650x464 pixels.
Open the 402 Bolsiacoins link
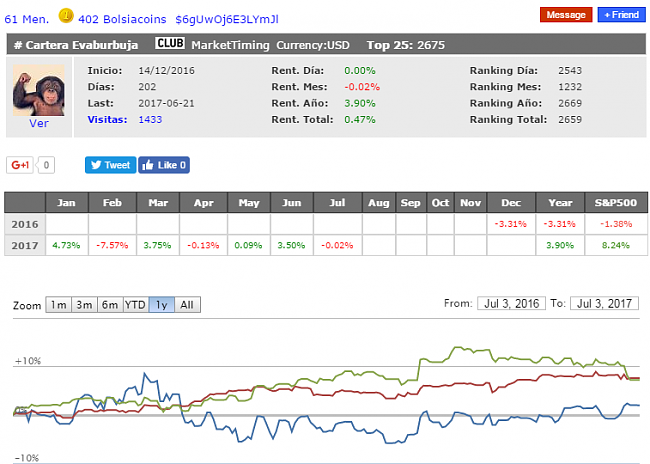tap(122, 19)
